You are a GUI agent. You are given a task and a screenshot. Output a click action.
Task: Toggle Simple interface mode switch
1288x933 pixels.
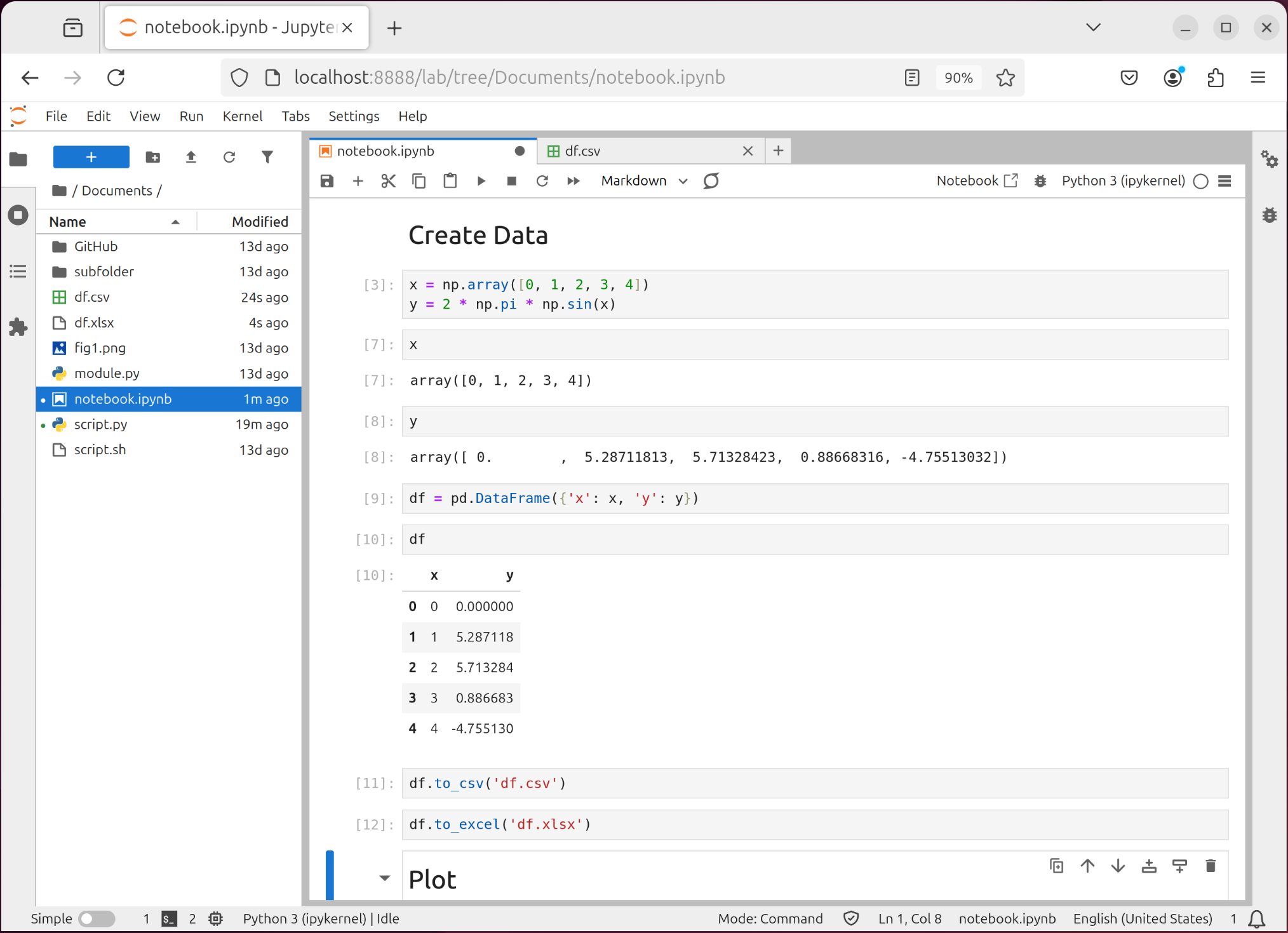point(97,918)
